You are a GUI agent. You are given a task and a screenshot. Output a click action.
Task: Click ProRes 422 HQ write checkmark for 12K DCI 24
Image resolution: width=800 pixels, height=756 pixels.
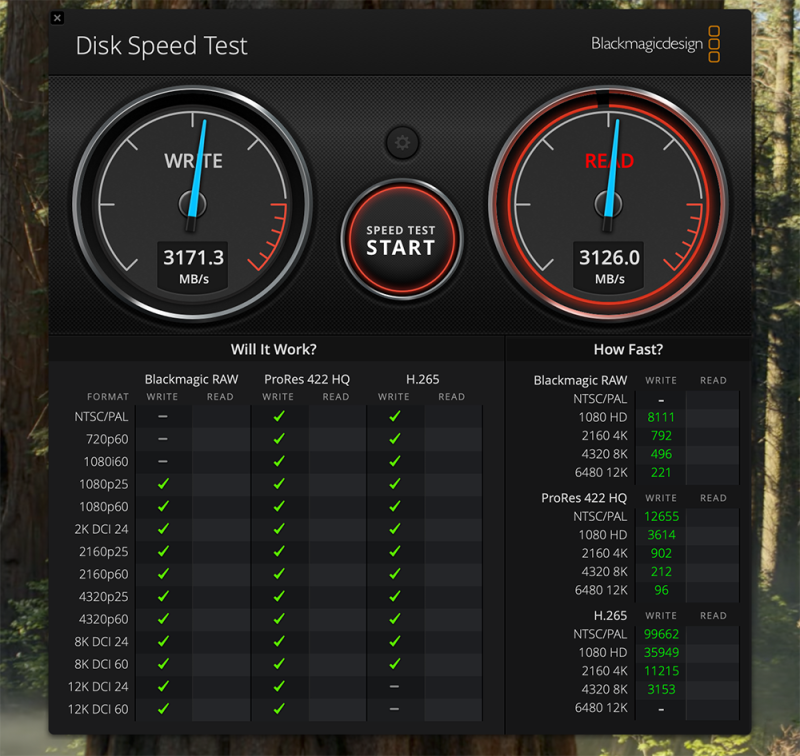pyautogui.click(x=279, y=686)
